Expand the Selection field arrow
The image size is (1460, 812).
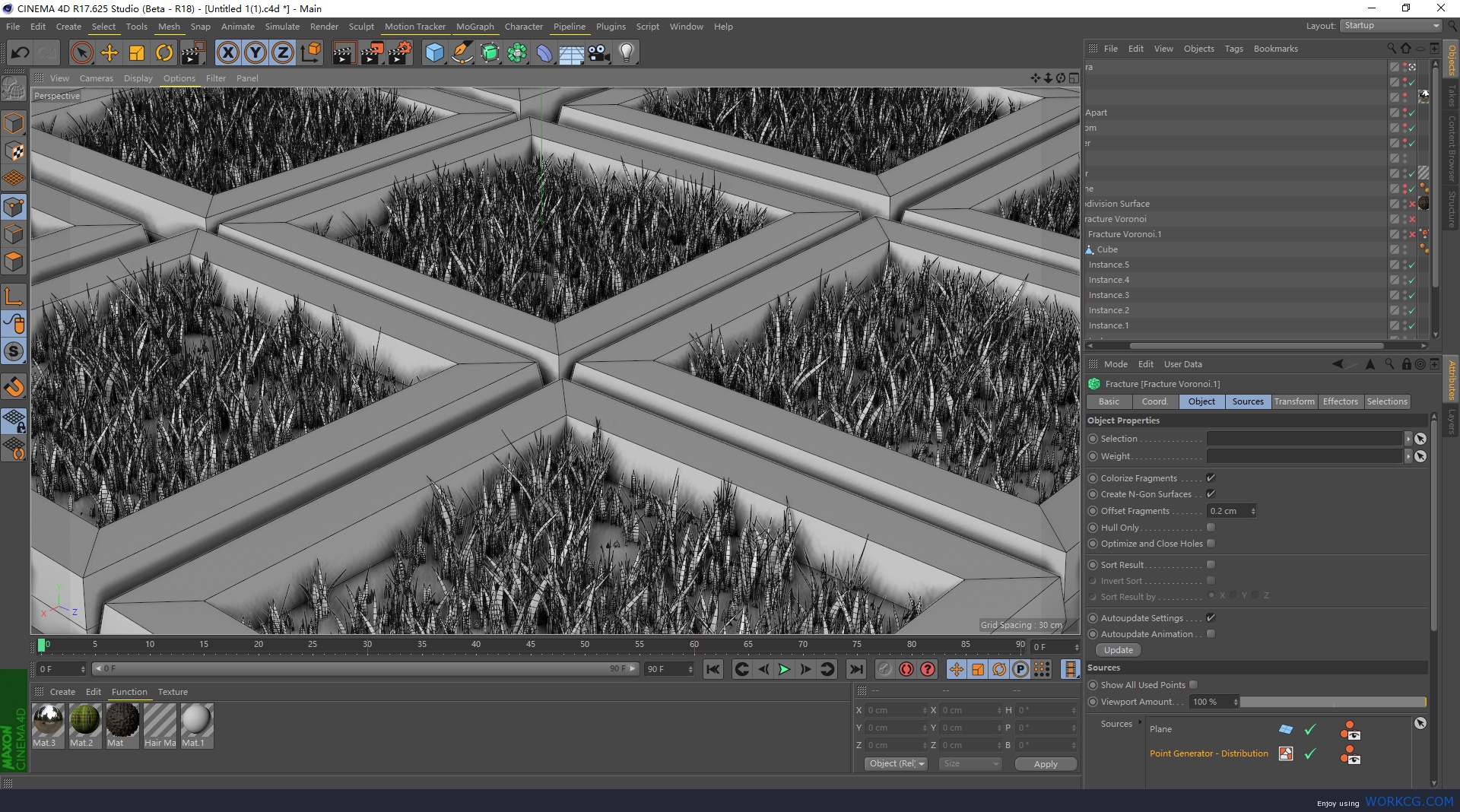pyautogui.click(x=1408, y=439)
